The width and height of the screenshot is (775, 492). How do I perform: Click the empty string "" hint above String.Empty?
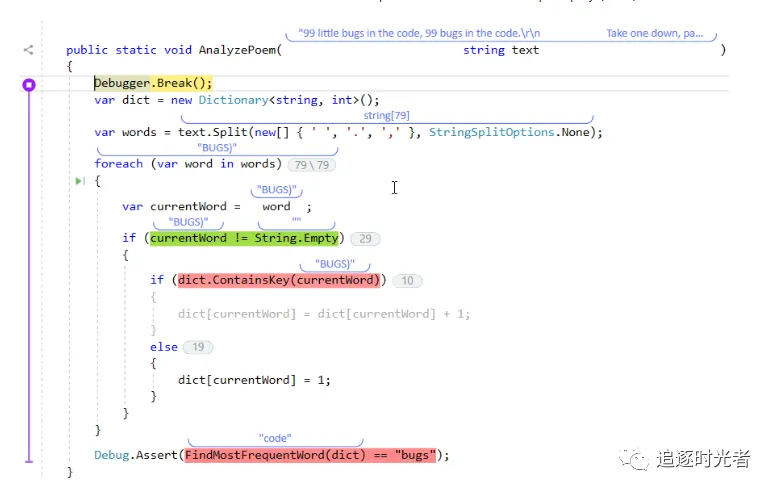click(x=297, y=221)
